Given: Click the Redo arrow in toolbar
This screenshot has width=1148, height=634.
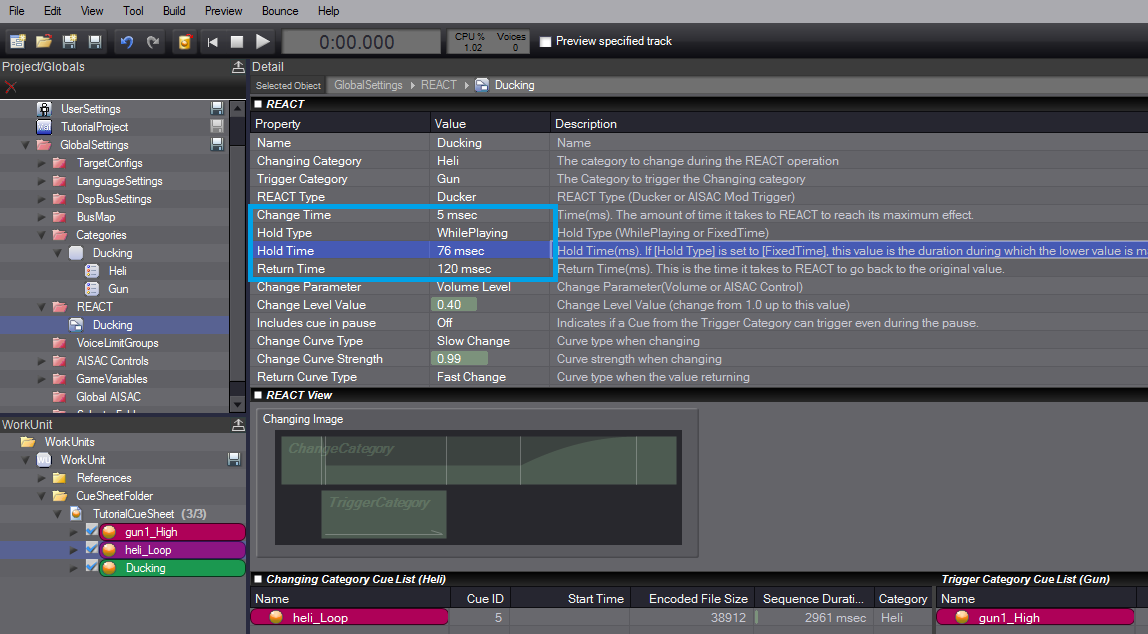Looking at the screenshot, I should pos(152,42).
